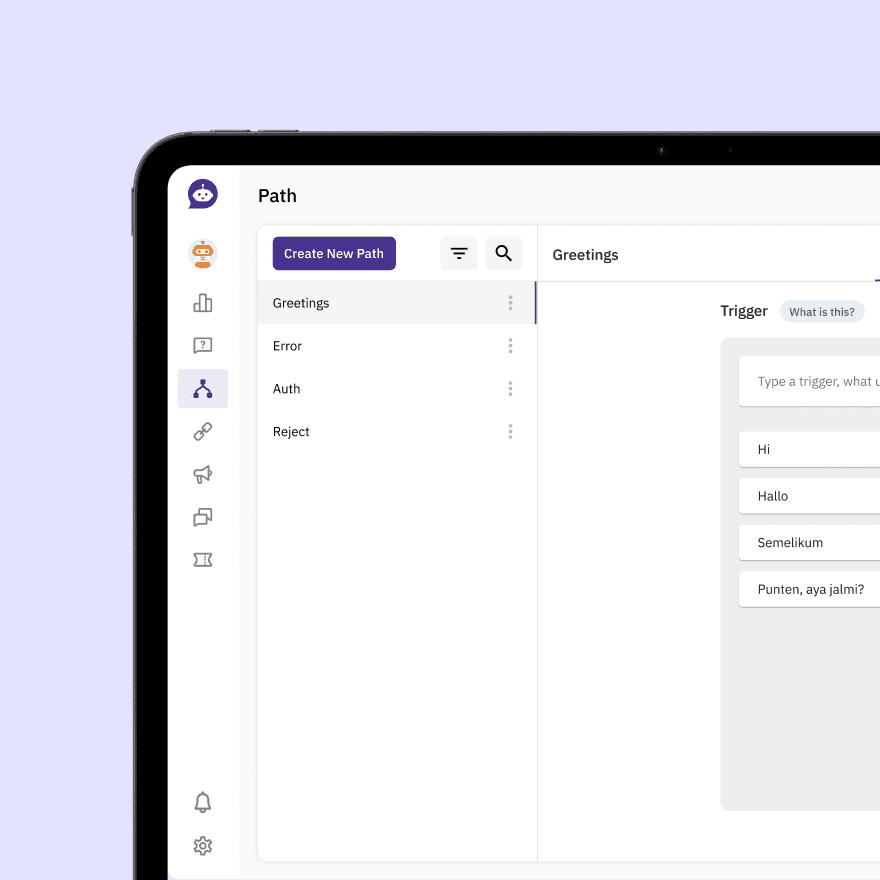
Task: Click the search magnifier icon button
Action: pyautogui.click(x=503, y=254)
